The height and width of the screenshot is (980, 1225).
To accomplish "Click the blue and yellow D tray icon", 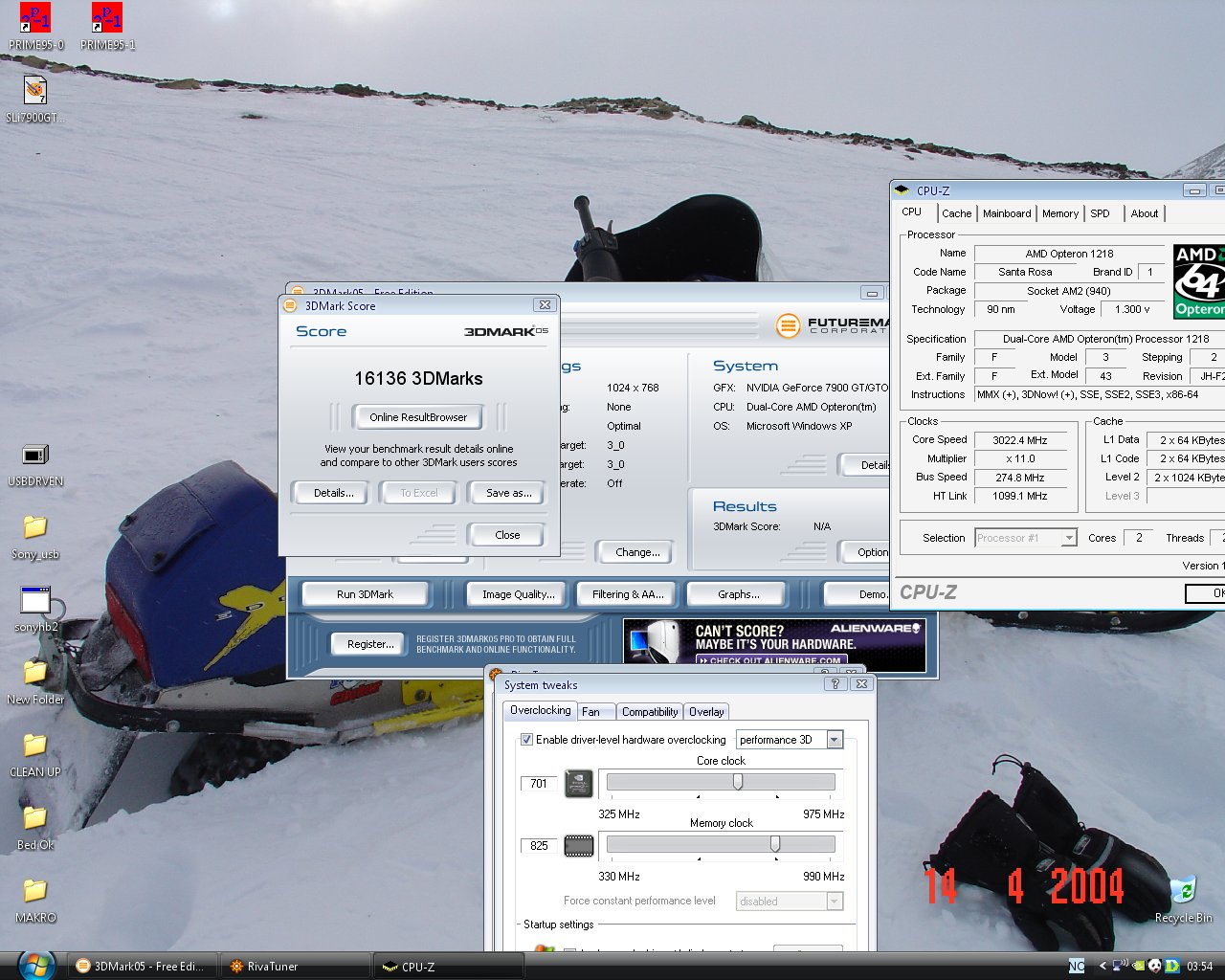I will tap(1172, 965).
